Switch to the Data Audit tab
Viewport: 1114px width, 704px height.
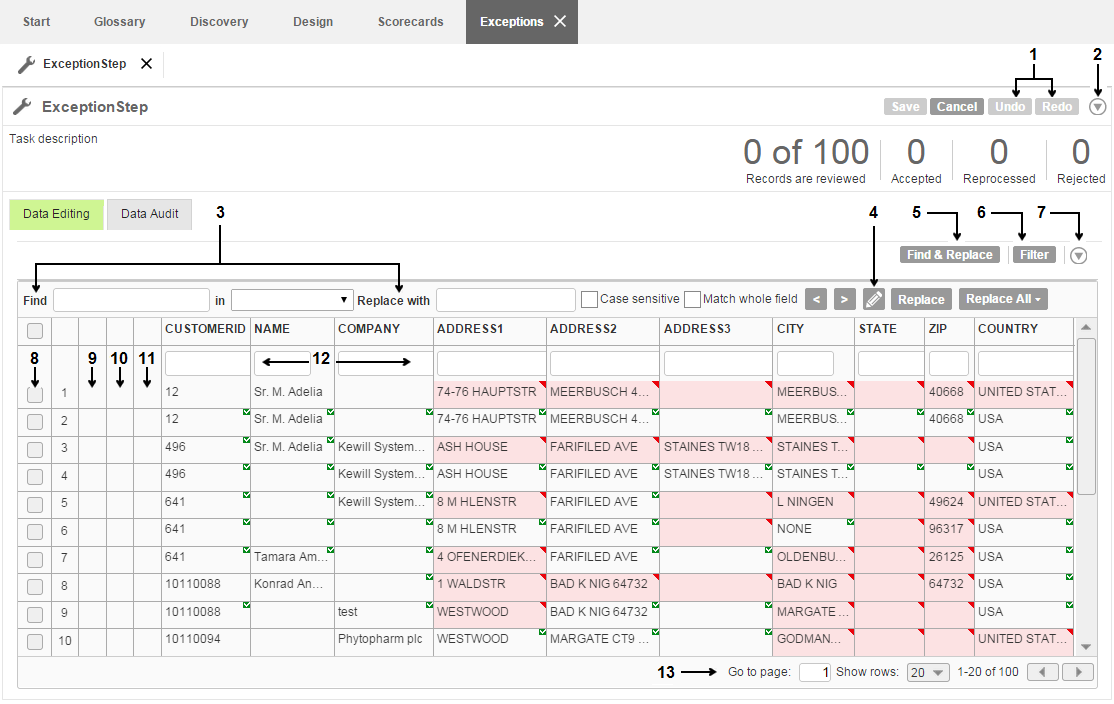(x=150, y=214)
